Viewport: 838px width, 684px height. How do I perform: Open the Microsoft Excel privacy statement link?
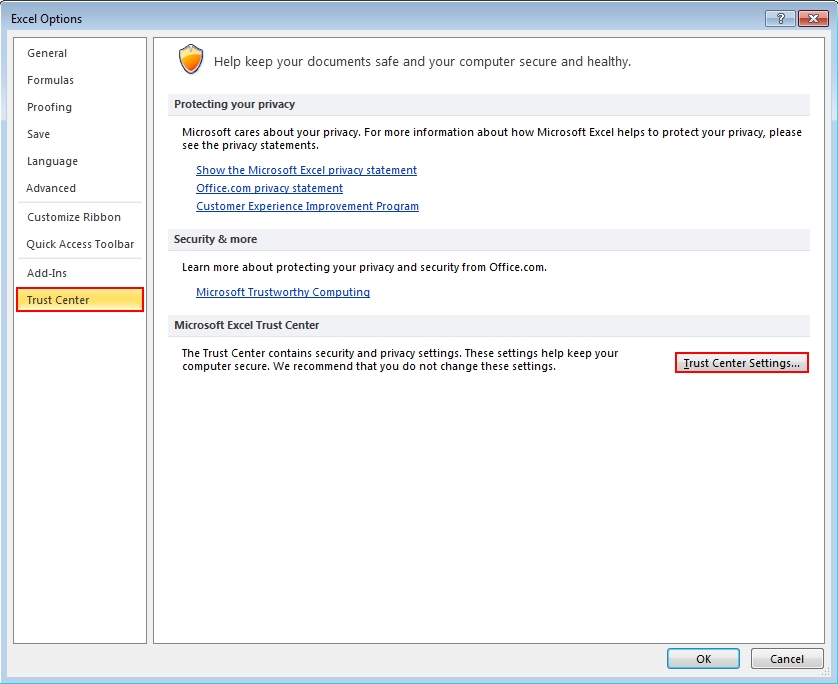306,170
